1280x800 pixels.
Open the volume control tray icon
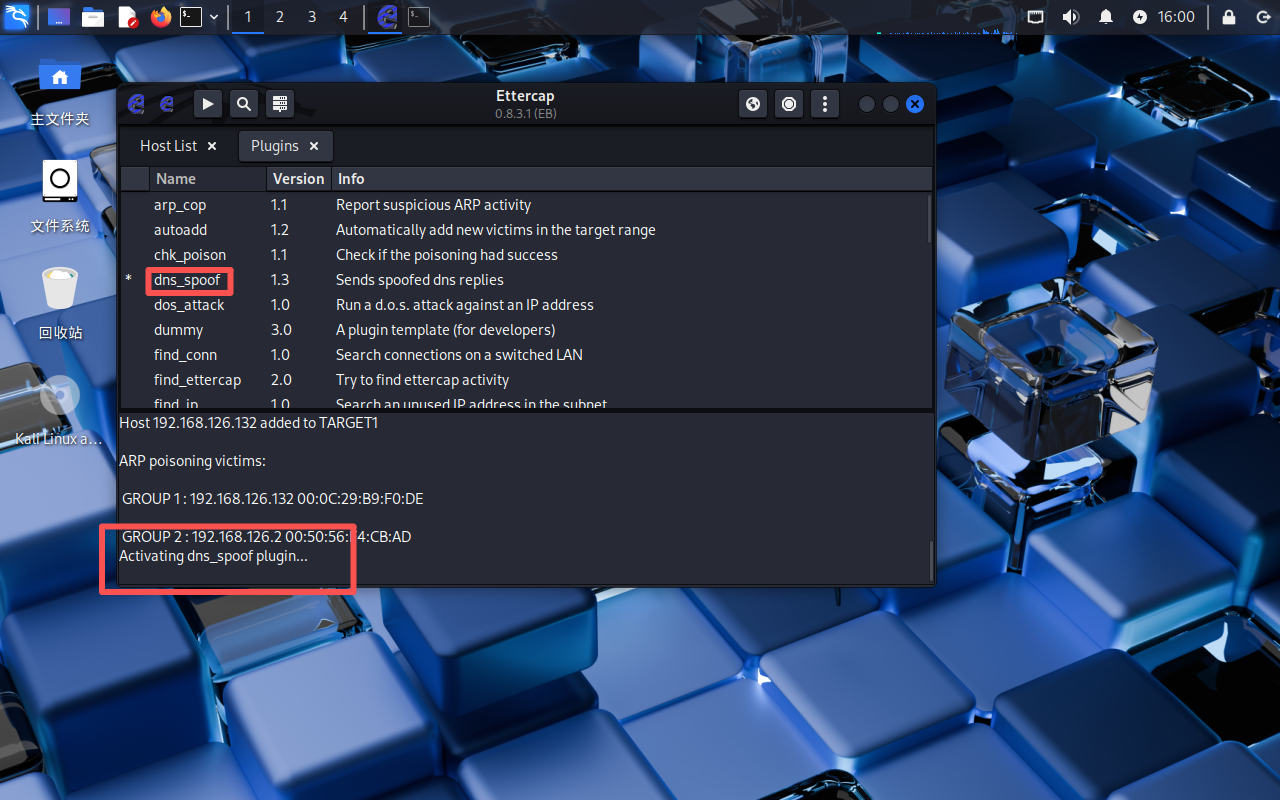point(1070,17)
